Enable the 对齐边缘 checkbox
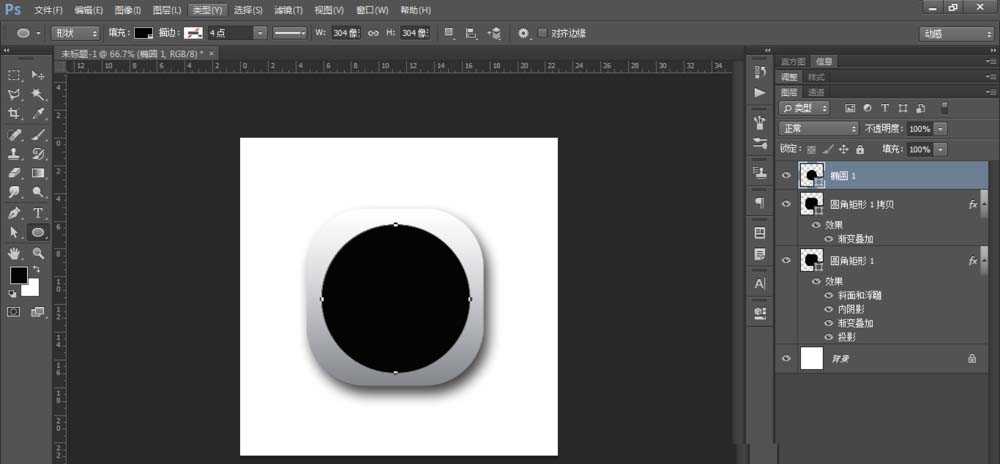This screenshot has height=464, width=1000. 543,33
